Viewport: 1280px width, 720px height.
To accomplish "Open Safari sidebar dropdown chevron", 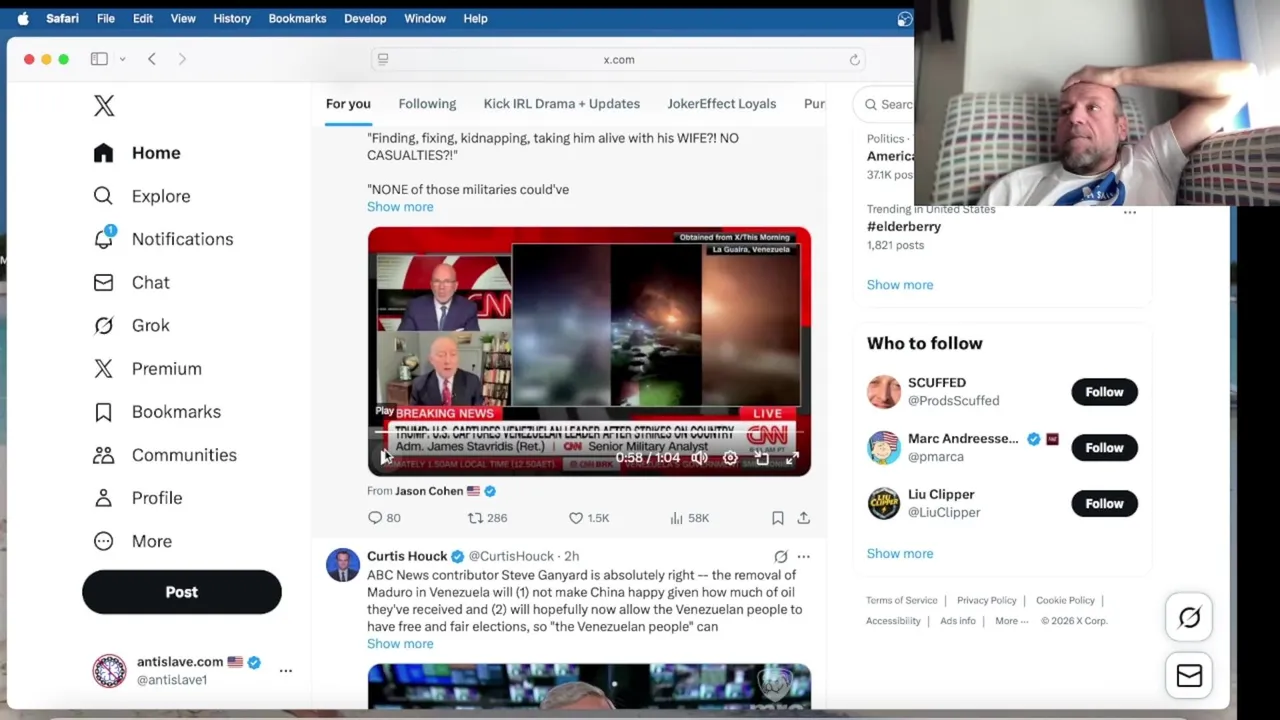I will [x=122, y=59].
